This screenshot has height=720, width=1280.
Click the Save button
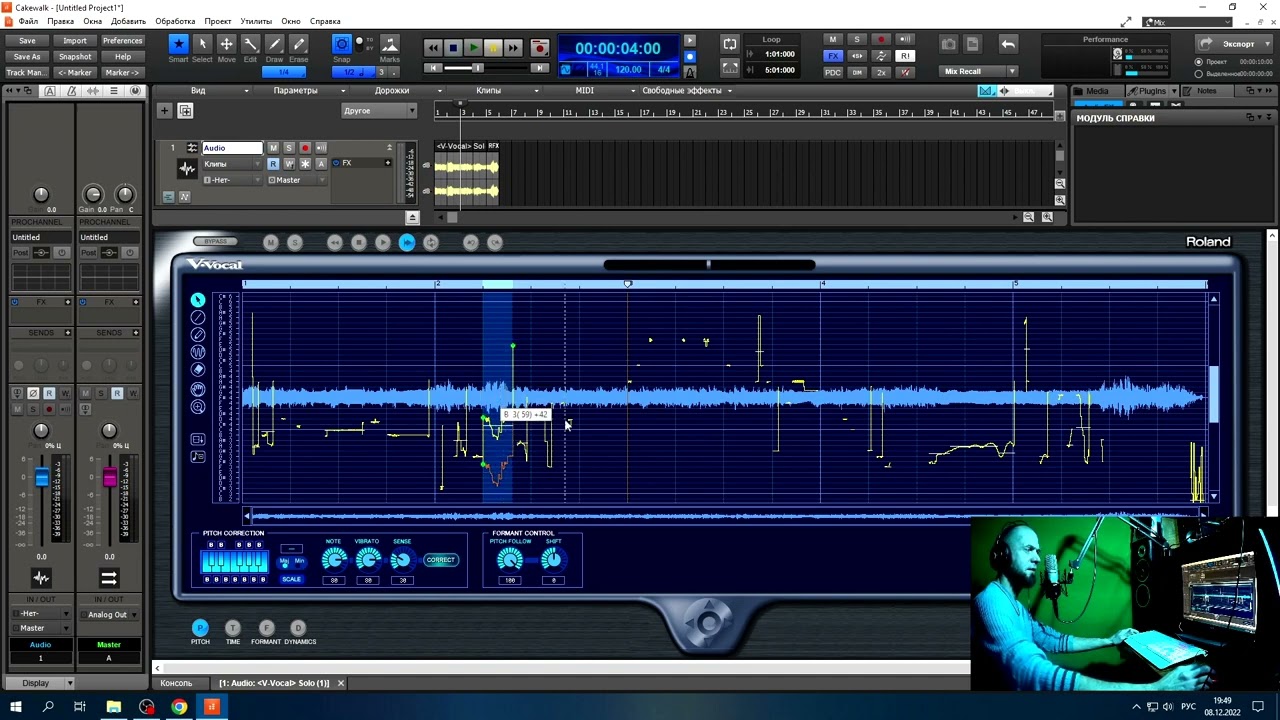tap(27, 41)
